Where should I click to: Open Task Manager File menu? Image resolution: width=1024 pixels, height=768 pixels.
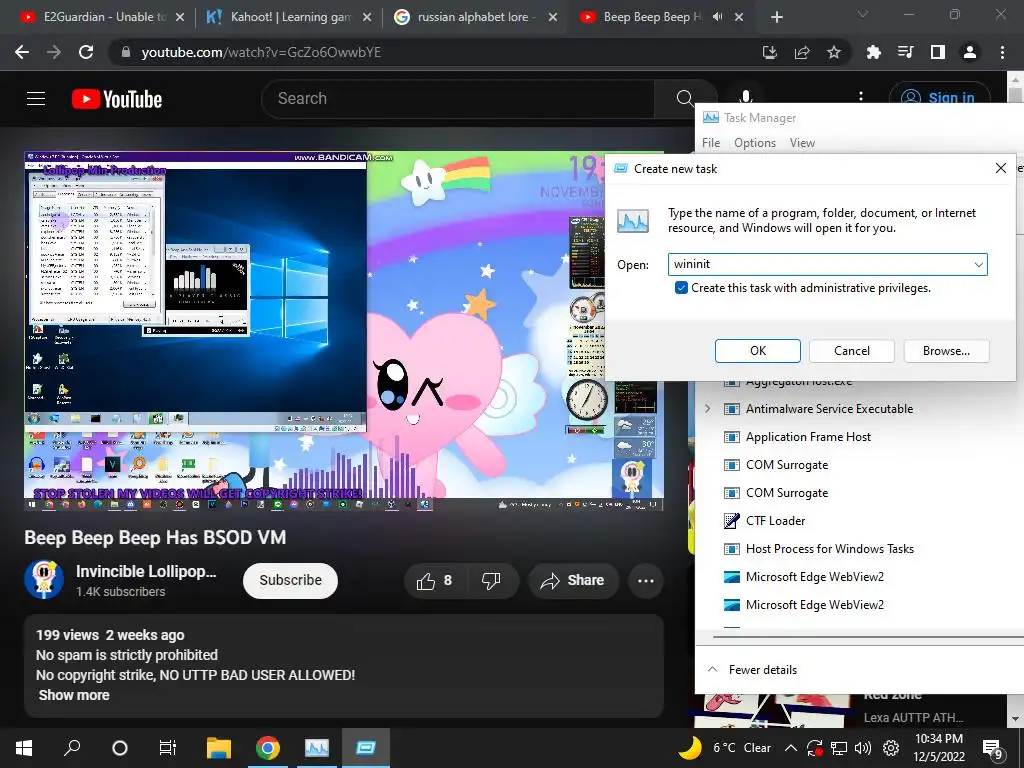(x=711, y=143)
